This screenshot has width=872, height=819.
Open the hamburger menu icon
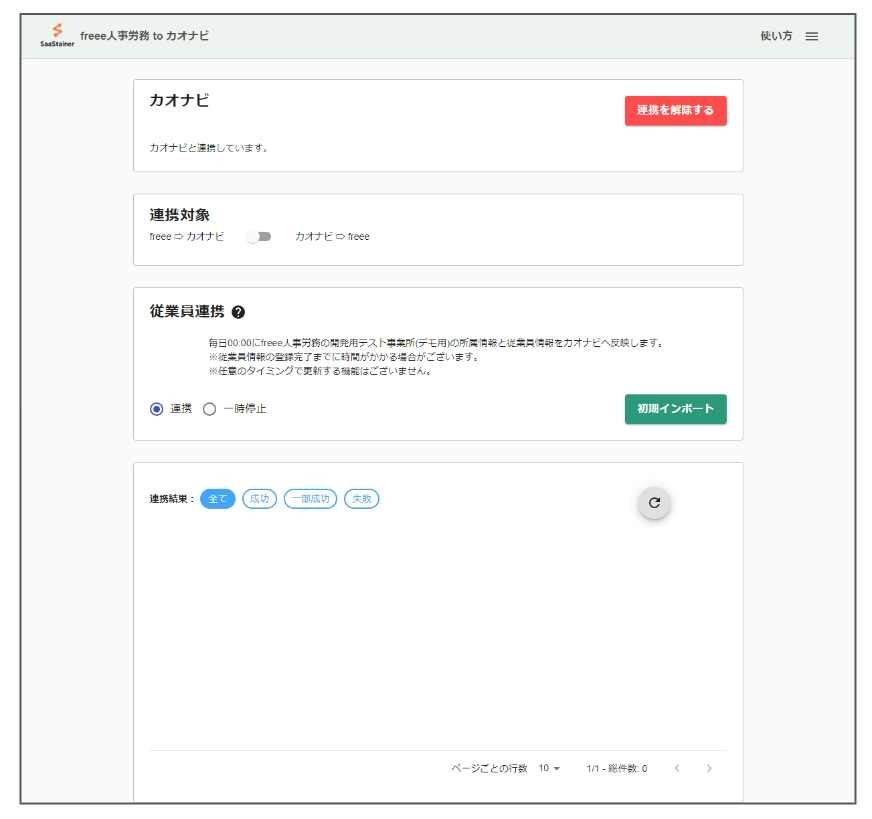pos(811,36)
